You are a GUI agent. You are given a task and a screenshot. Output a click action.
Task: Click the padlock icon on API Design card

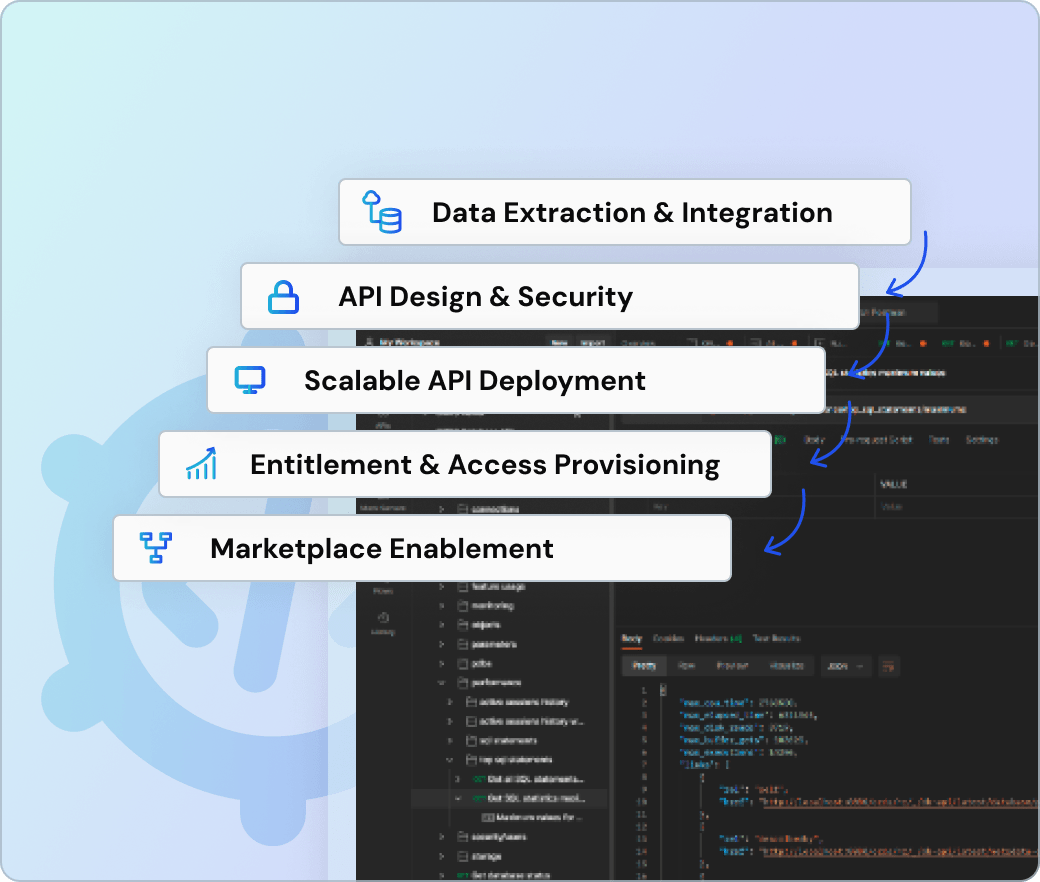coord(283,296)
